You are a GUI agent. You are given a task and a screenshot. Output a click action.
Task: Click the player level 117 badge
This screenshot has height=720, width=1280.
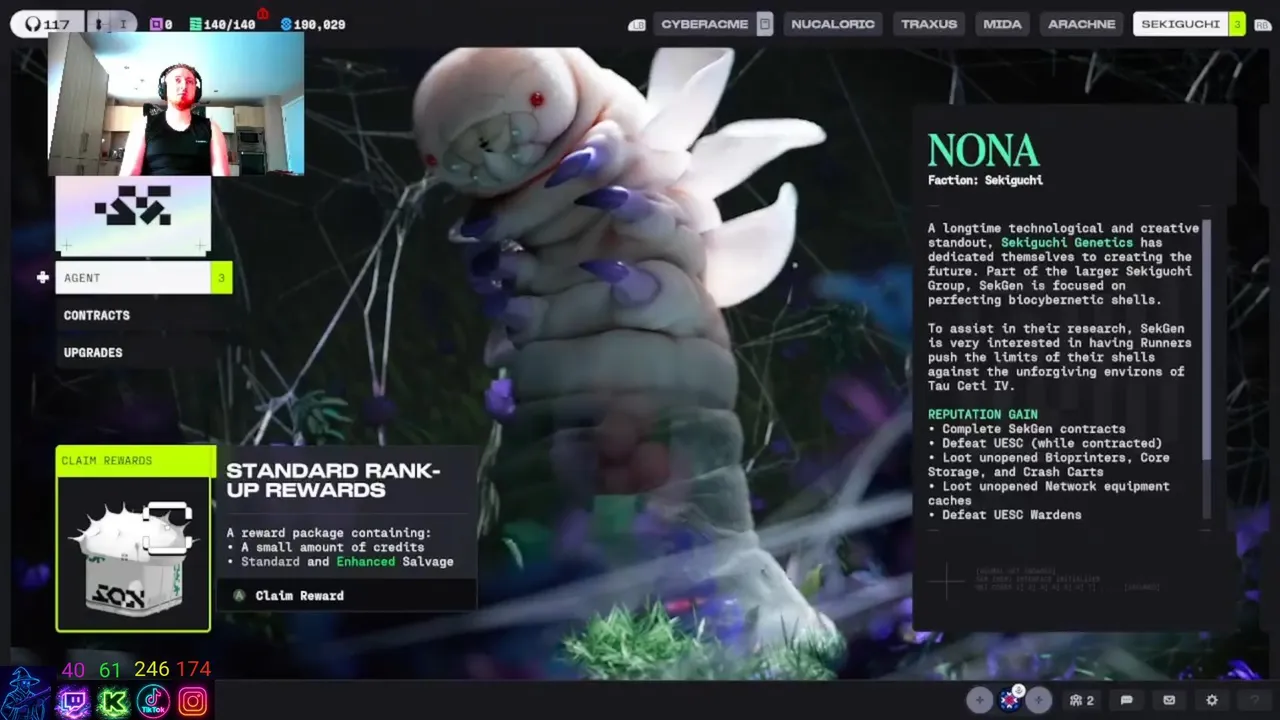pyautogui.click(x=48, y=24)
